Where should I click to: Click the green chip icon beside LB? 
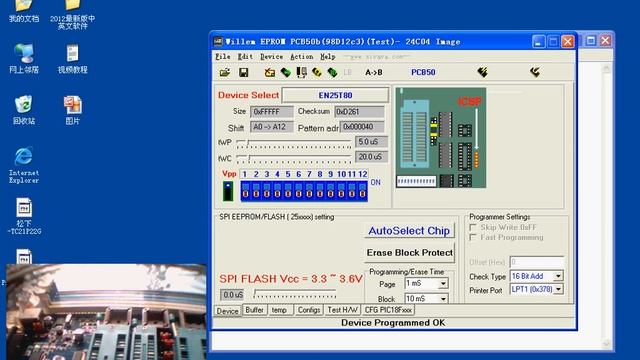[x=332, y=73]
